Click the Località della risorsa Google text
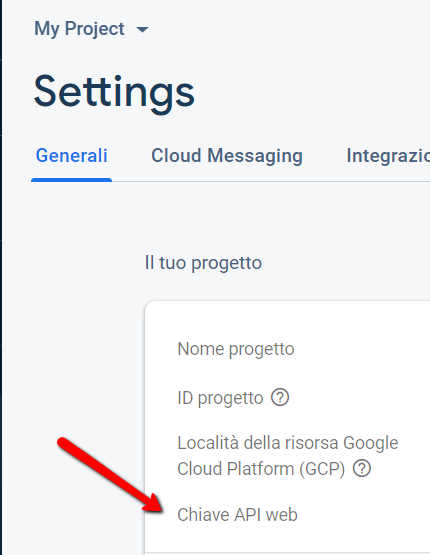This screenshot has width=430, height=555. (288, 443)
